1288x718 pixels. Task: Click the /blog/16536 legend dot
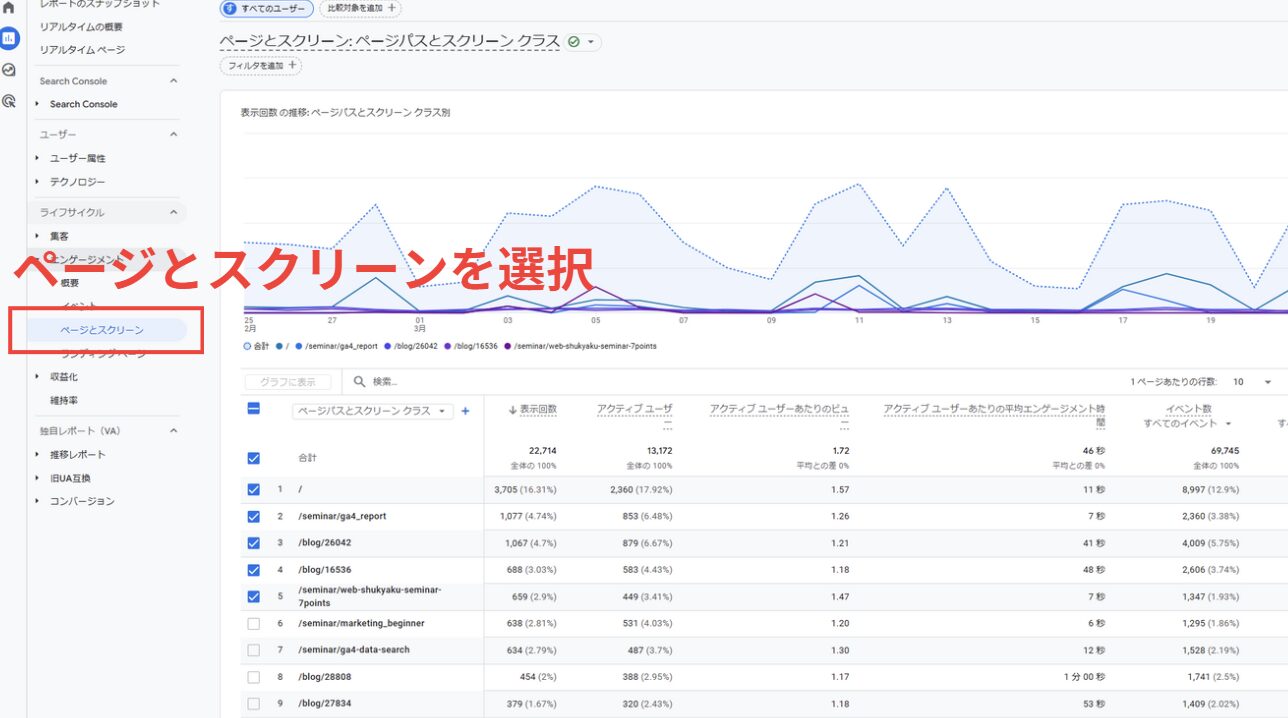point(447,346)
